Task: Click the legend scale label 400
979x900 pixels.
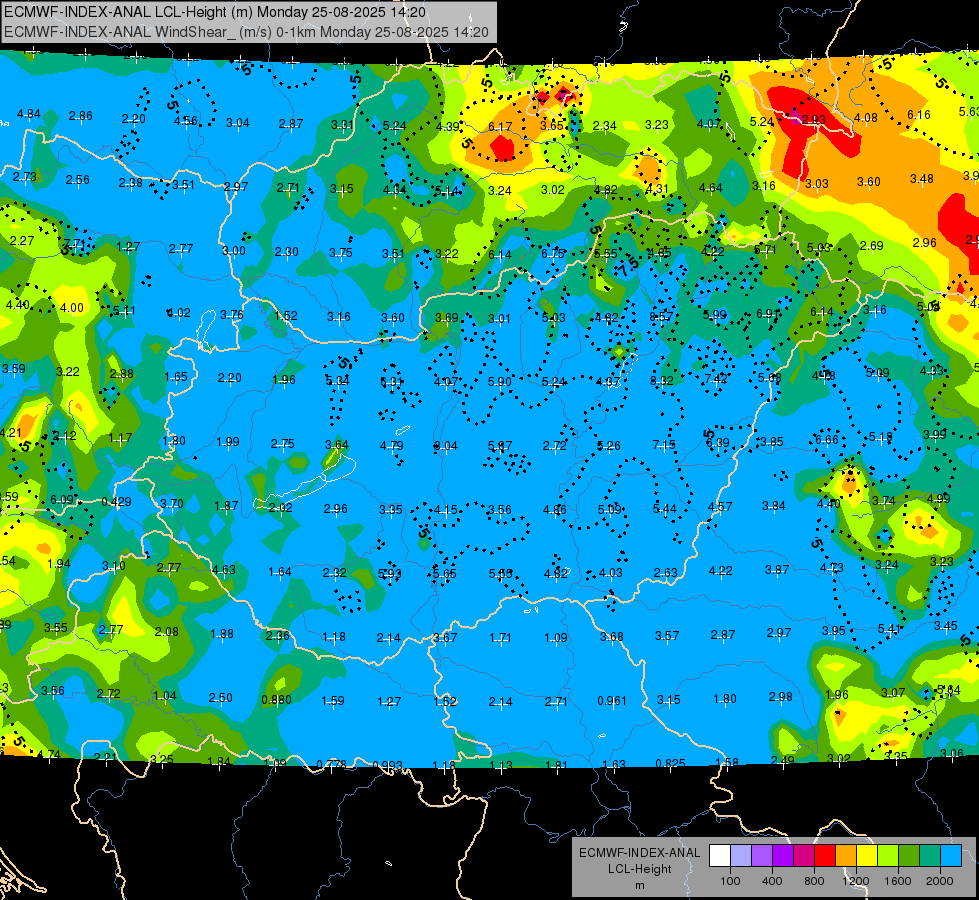Action: click(772, 881)
